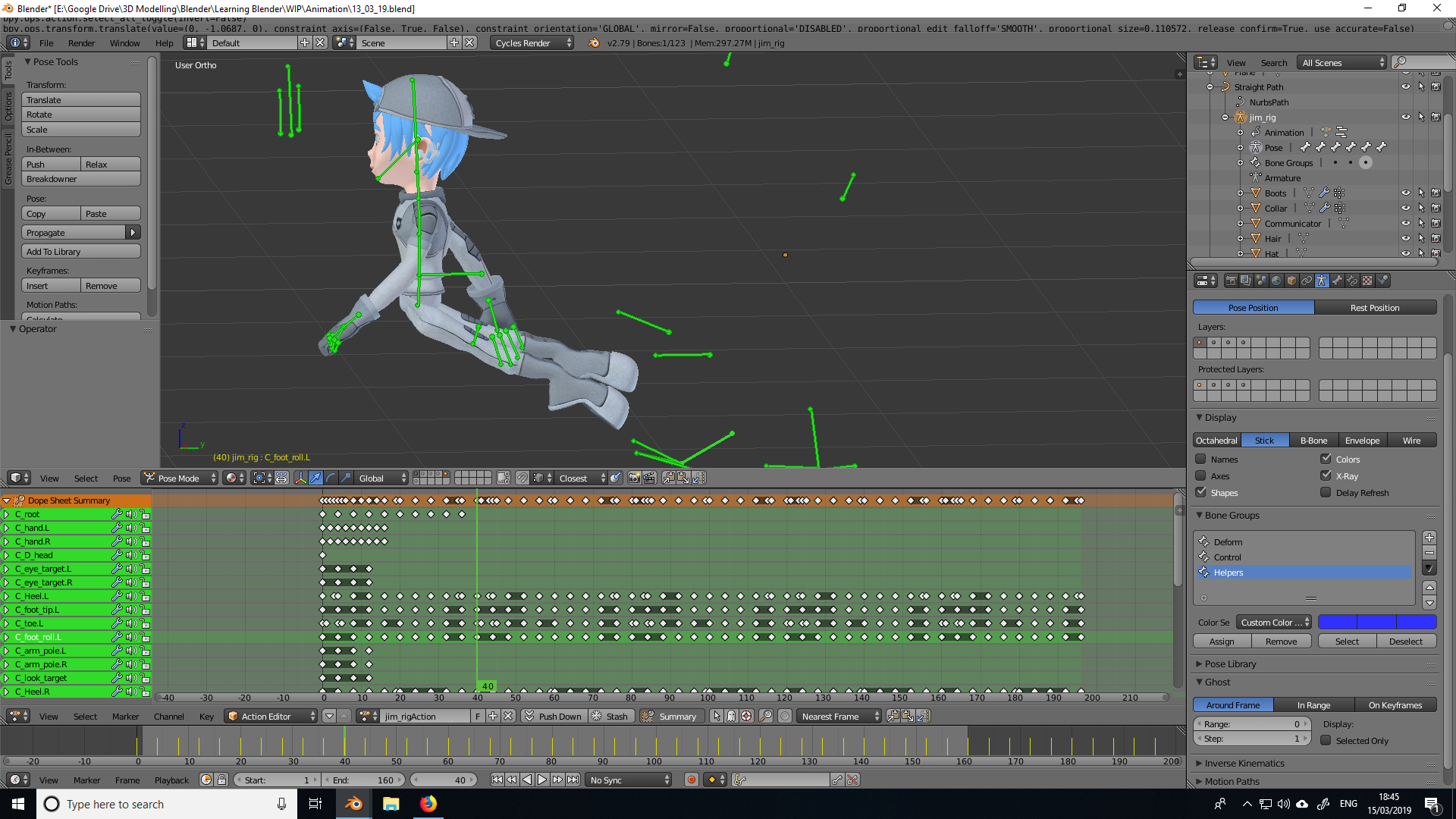Enable the scale manipulator icon
Image resolution: width=1456 pixels, height=819 pixels.
pos(346,479)
